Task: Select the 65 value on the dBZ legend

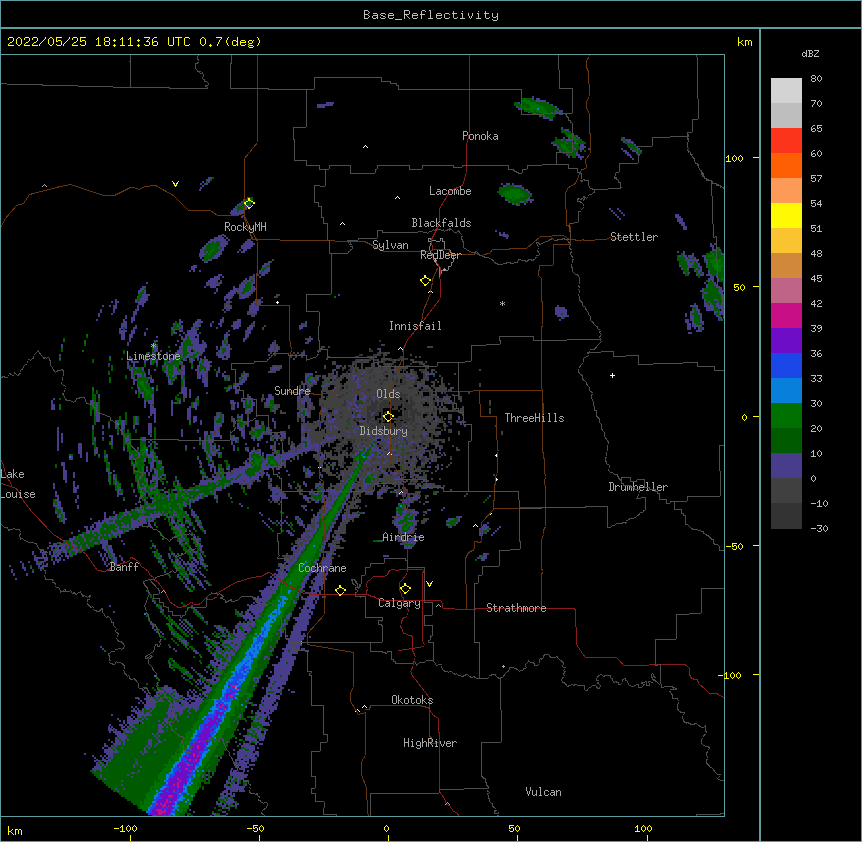Action: click(x=816, y=128)
